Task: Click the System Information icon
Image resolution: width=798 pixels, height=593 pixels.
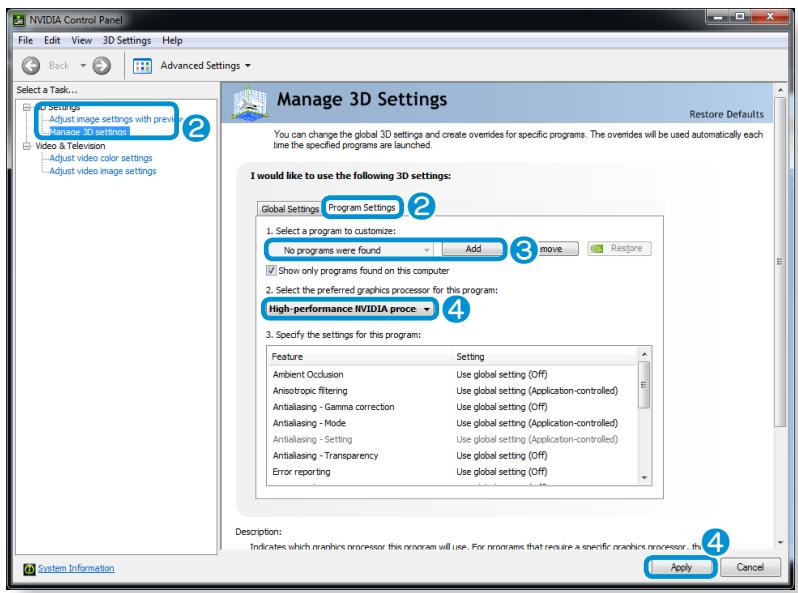Action: [29, 569]
